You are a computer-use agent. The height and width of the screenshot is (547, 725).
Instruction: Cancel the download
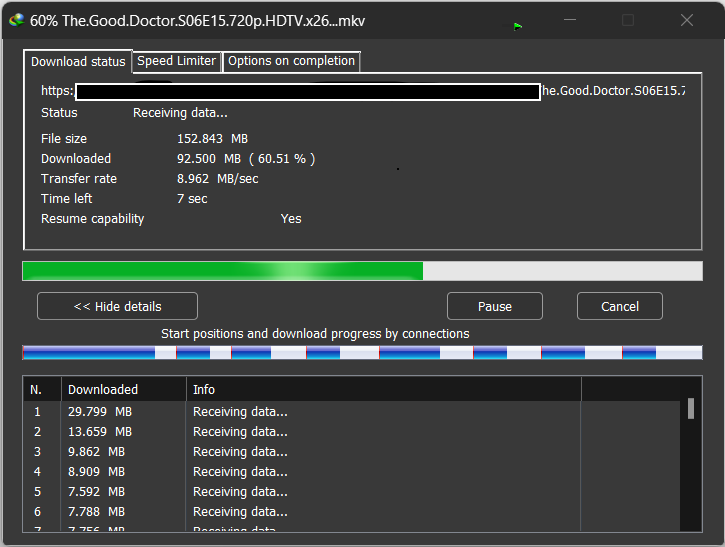(x=620, y=306)
